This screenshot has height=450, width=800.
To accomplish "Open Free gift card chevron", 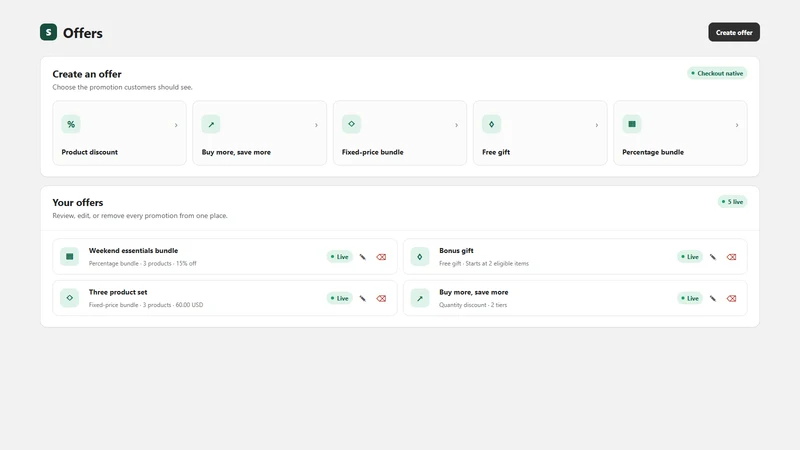I will [x=596, y=125].
